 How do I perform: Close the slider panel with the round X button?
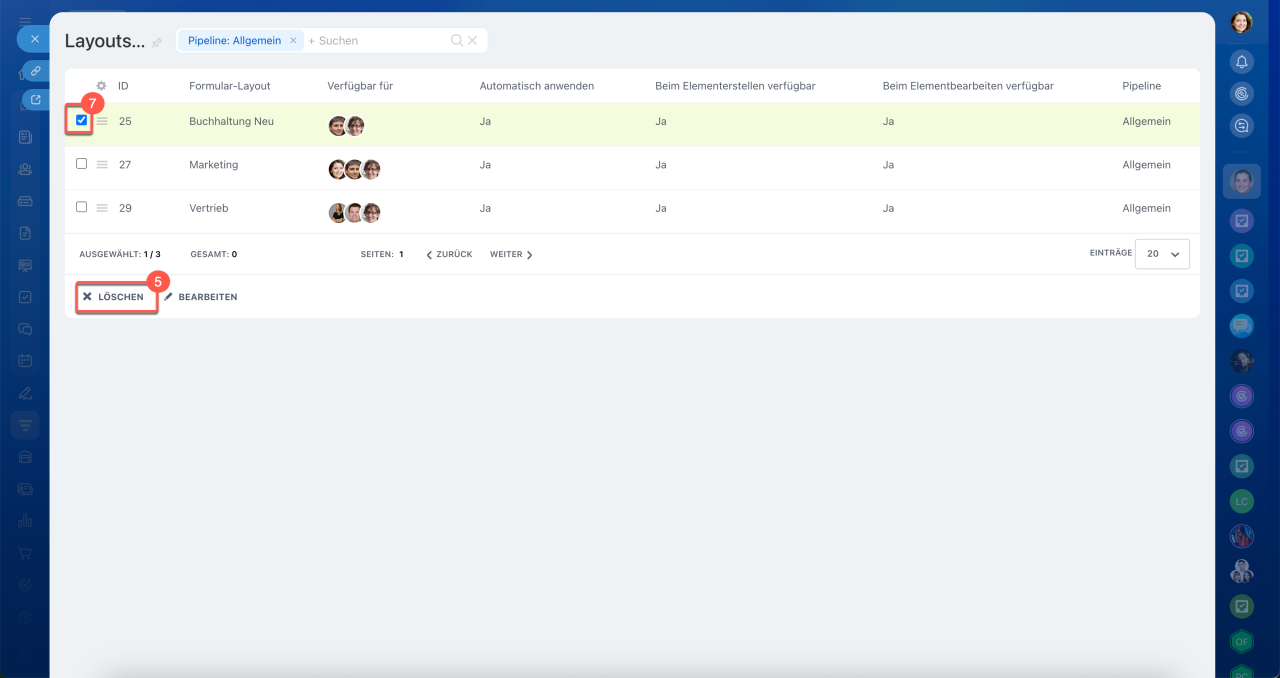coord(34,39)
